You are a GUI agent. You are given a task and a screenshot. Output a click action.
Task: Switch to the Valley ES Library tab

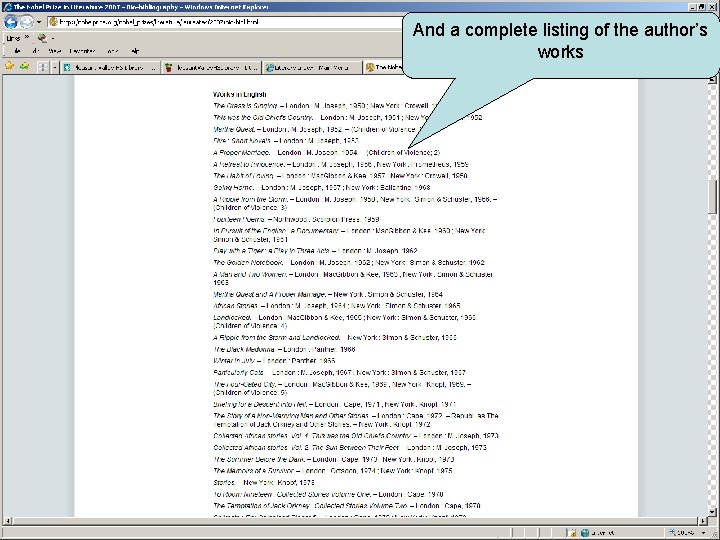[x=110, y=68]
